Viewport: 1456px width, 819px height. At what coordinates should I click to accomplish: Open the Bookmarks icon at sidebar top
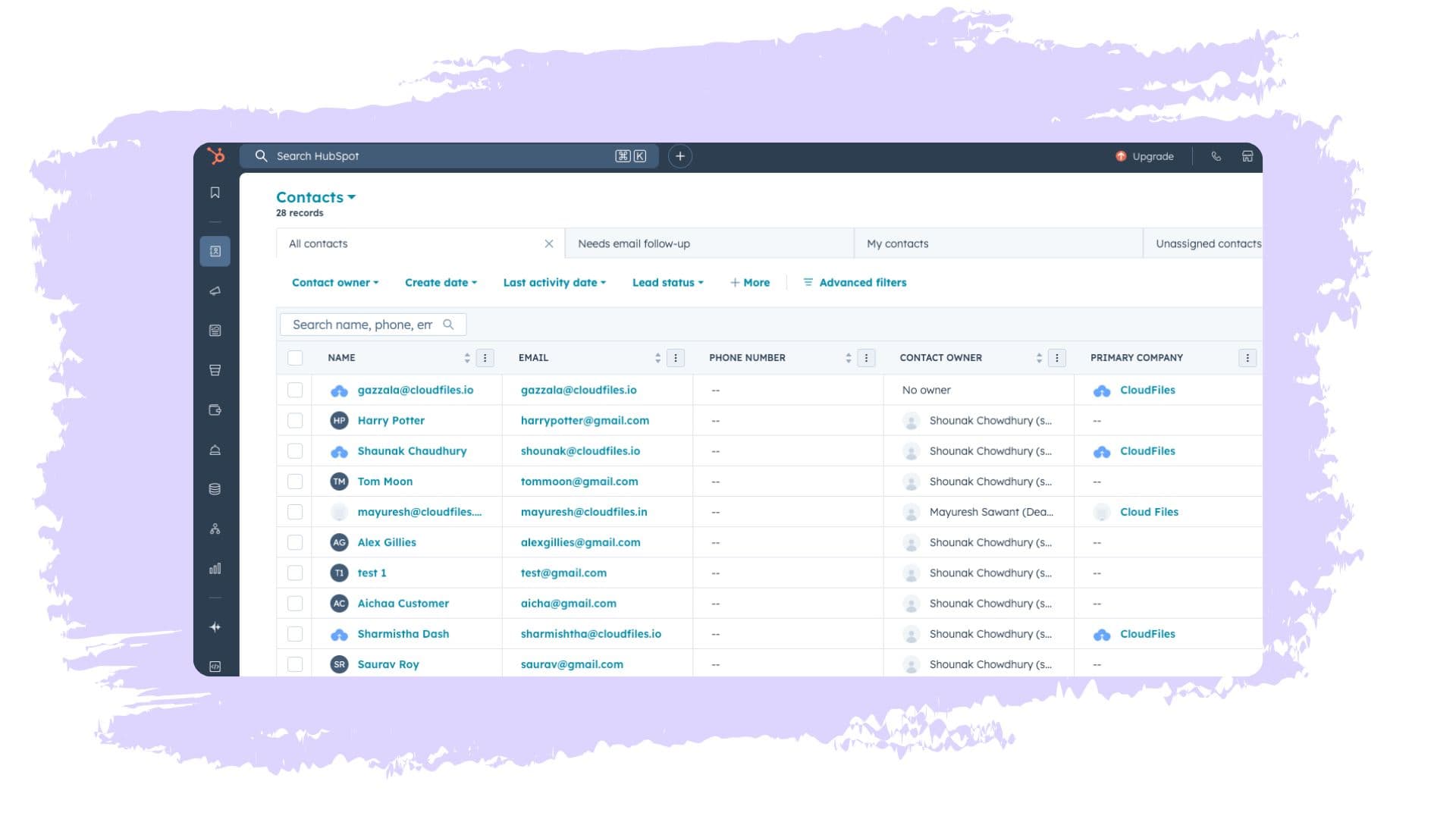(215, 193)
